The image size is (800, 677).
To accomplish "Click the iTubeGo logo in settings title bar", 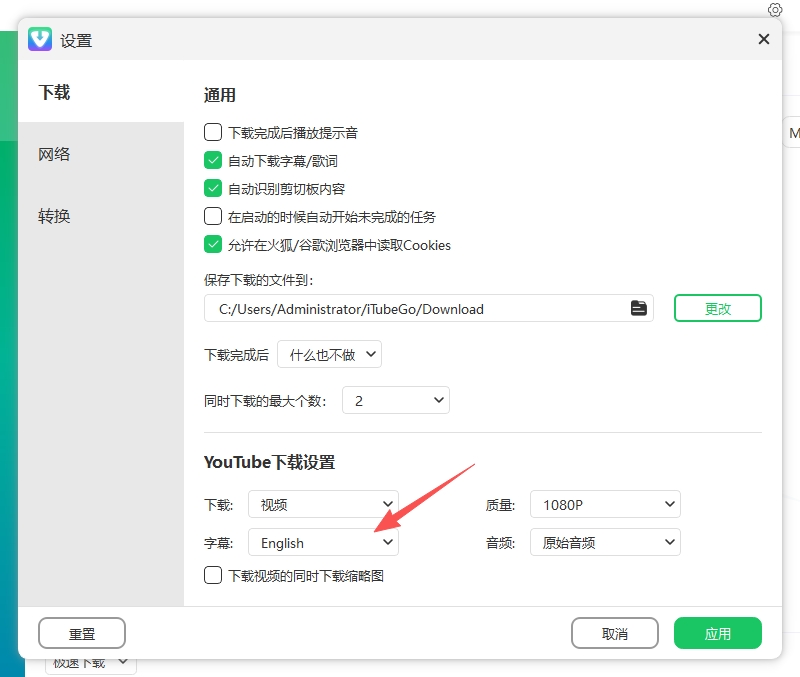I will coord(40,39).
